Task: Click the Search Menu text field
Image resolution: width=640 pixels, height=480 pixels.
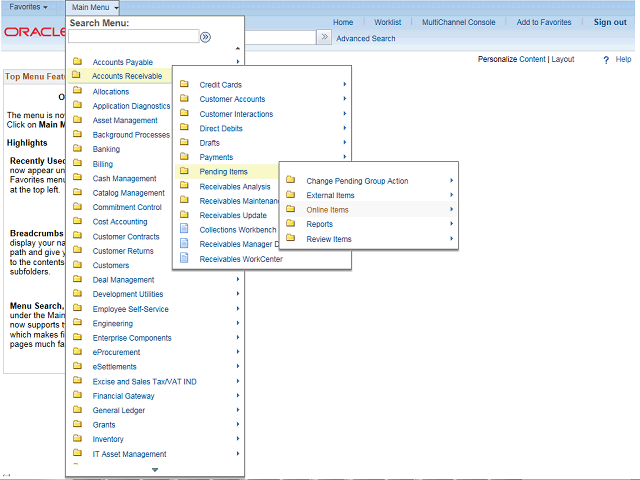Action: [133, 37]
